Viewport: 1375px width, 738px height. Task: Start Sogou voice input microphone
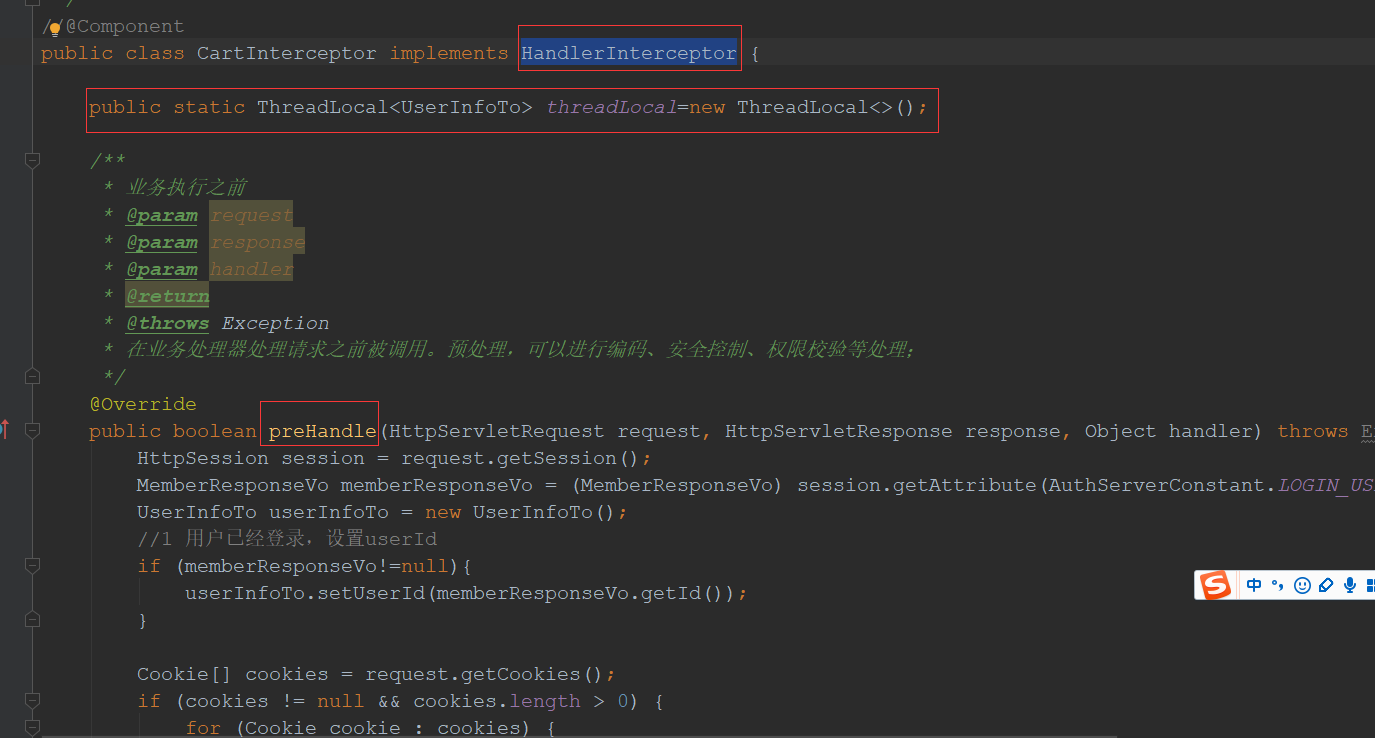(1350, 585)
